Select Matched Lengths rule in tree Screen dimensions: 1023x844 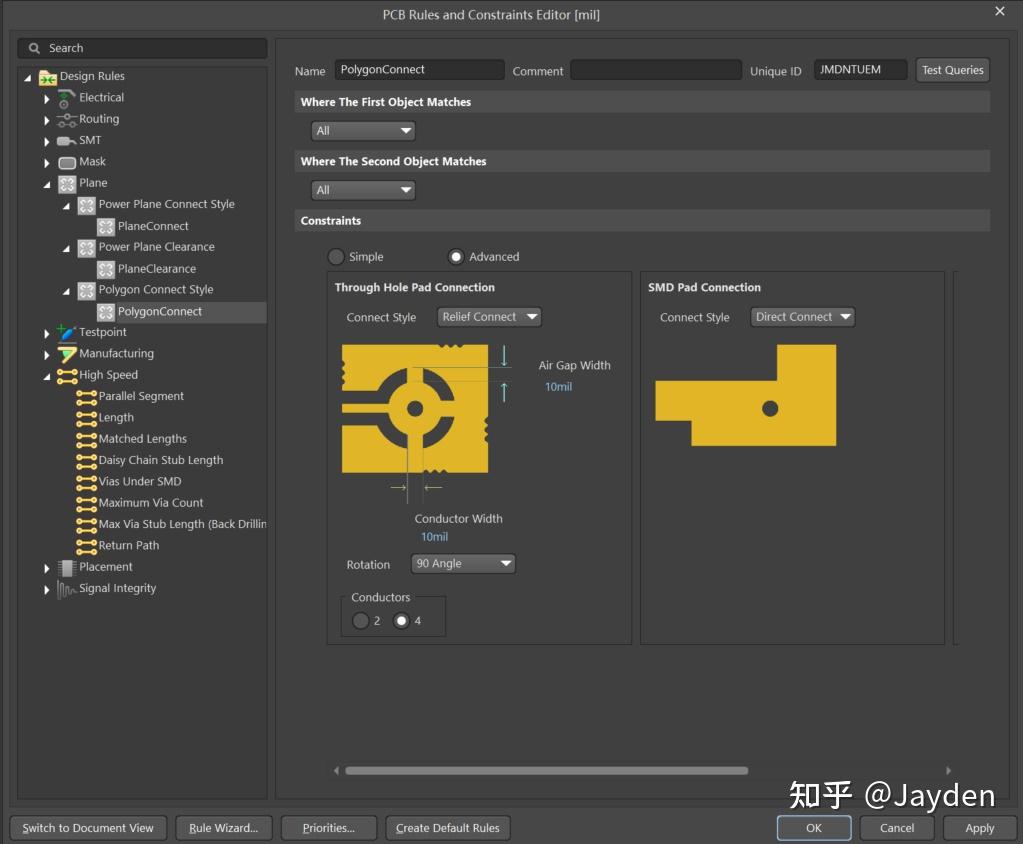[142, 439]
